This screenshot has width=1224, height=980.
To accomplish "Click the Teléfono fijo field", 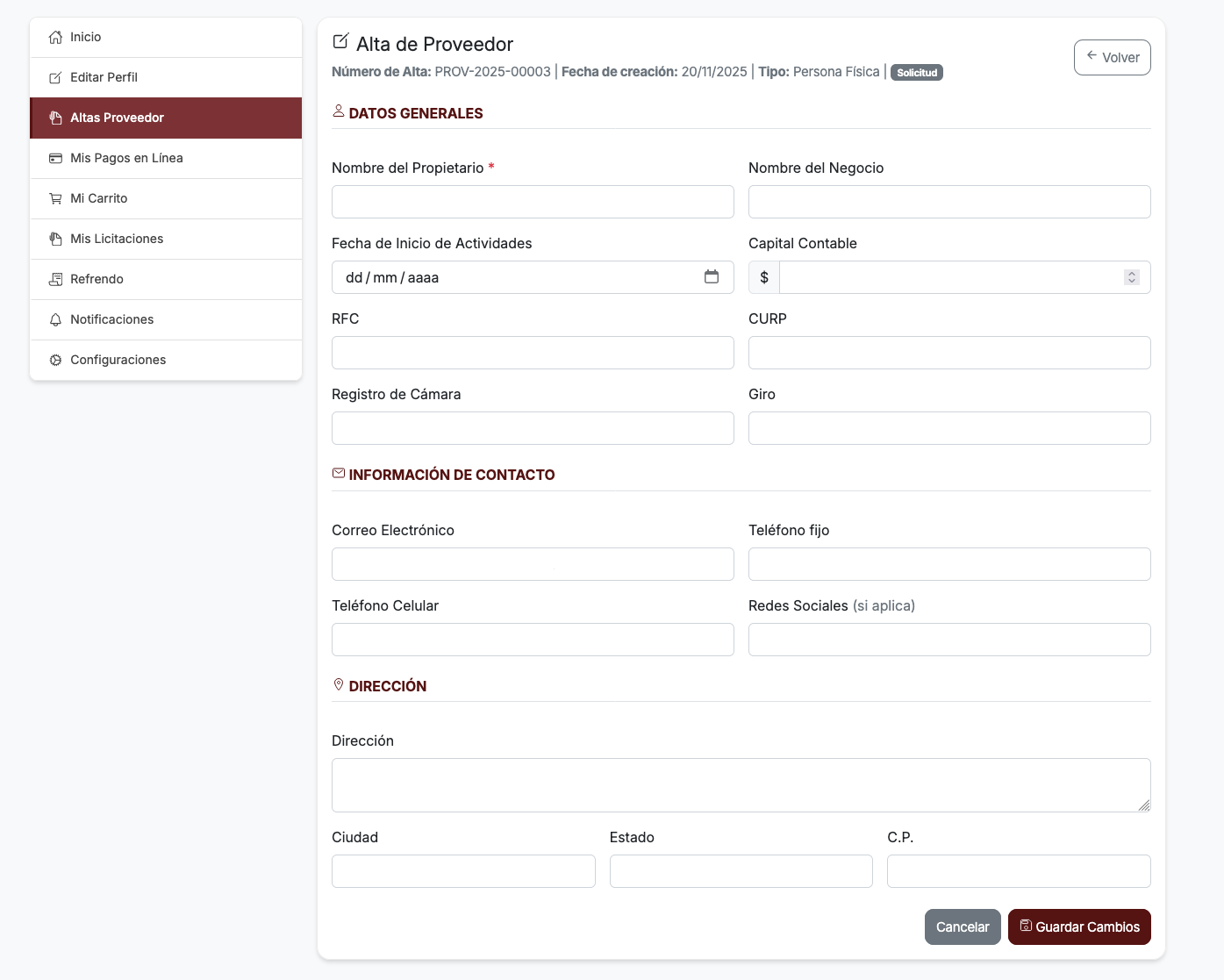I will click(949, 564).
